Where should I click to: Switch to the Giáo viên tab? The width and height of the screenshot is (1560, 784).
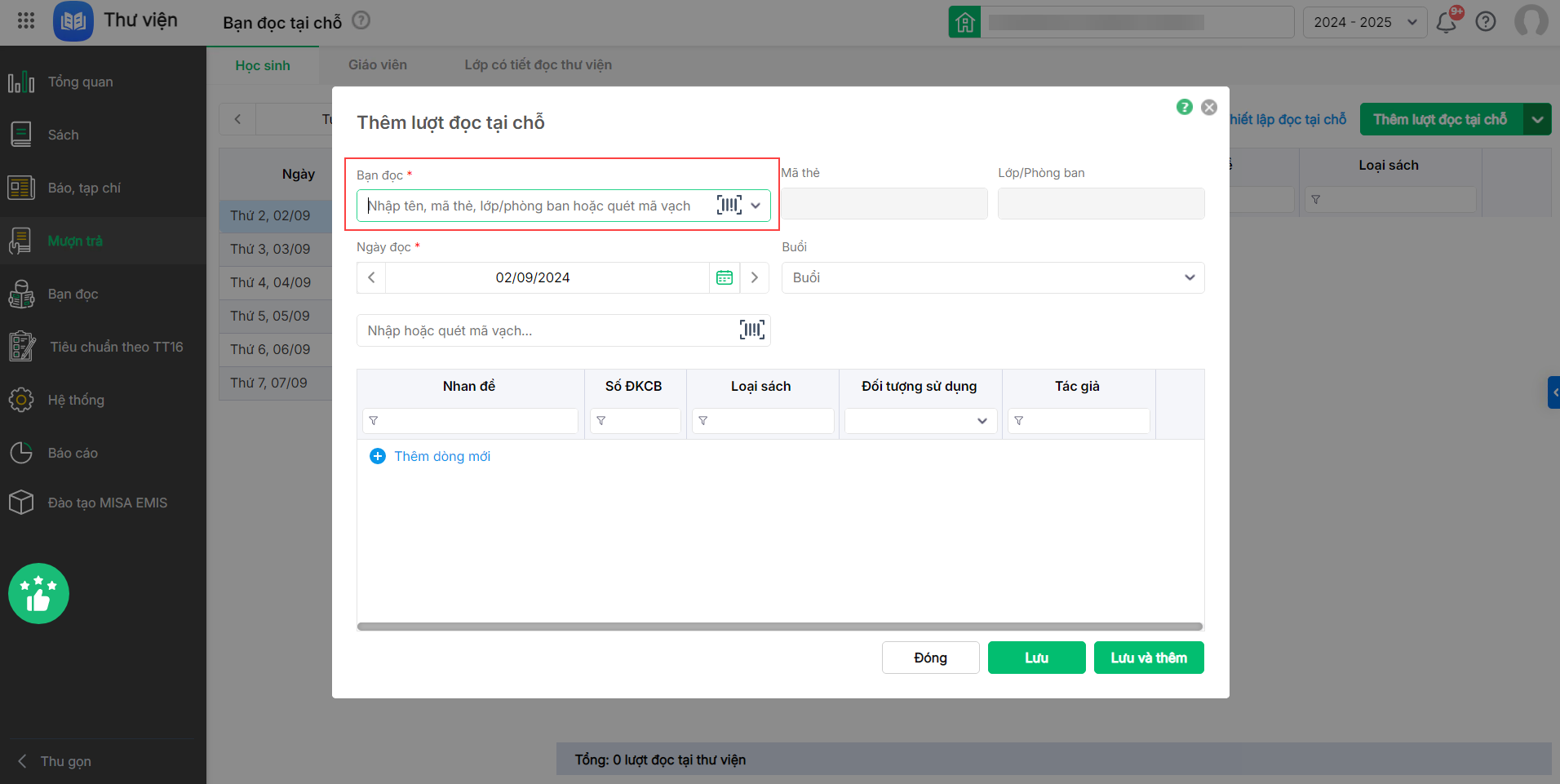[x=378, y=65]
